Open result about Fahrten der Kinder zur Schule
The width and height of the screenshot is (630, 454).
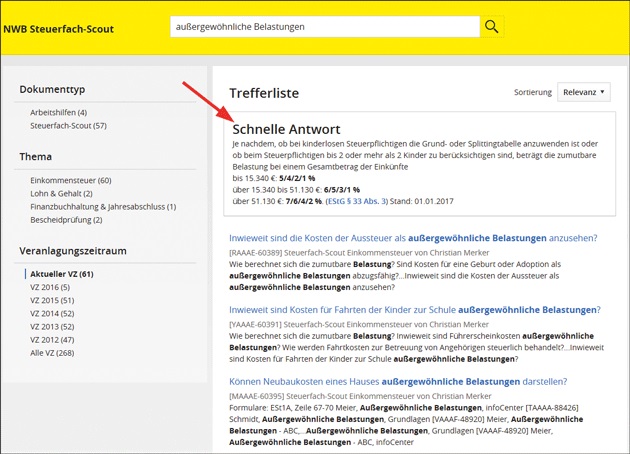pos(414,310)
